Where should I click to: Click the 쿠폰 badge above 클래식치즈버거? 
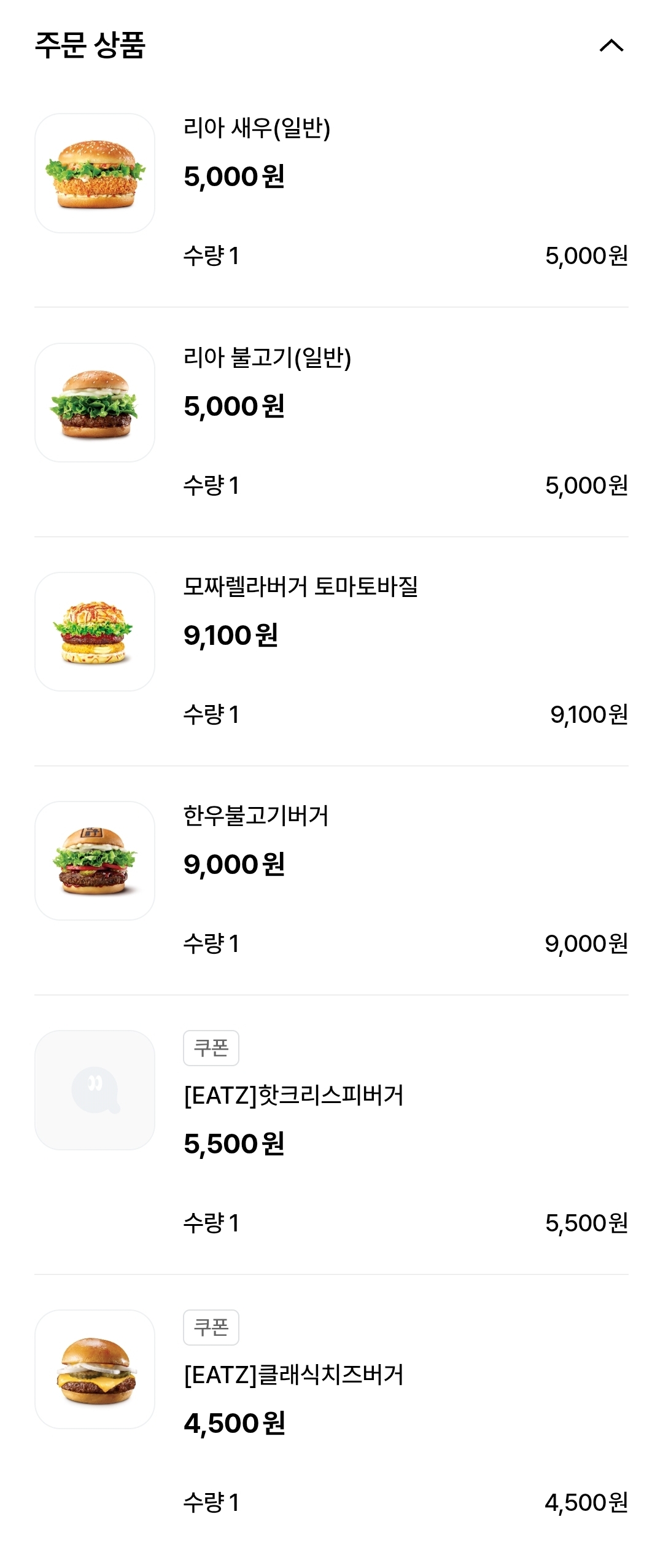(x=211, y=1327)
